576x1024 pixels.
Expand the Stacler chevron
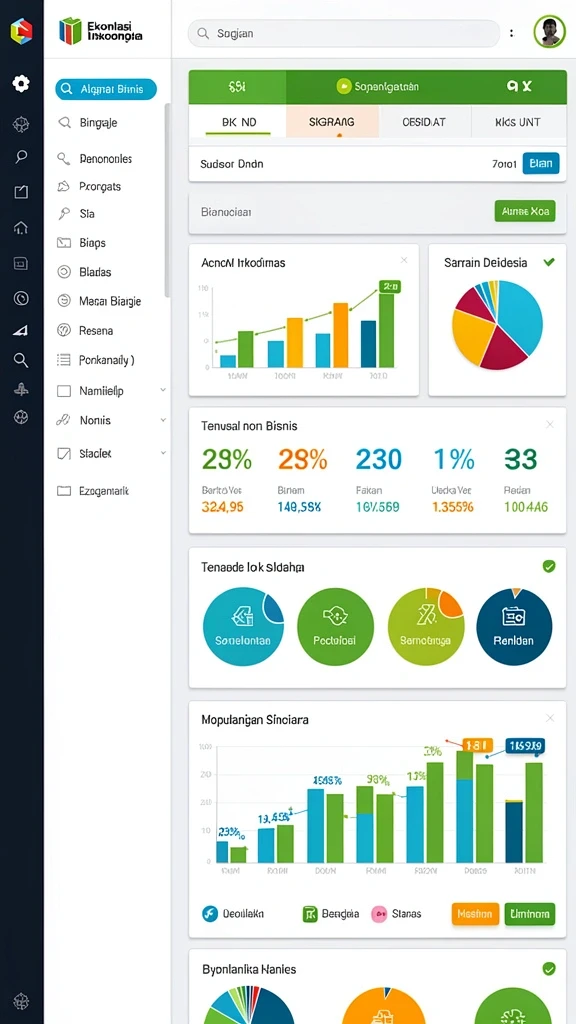tap(163, 452)
